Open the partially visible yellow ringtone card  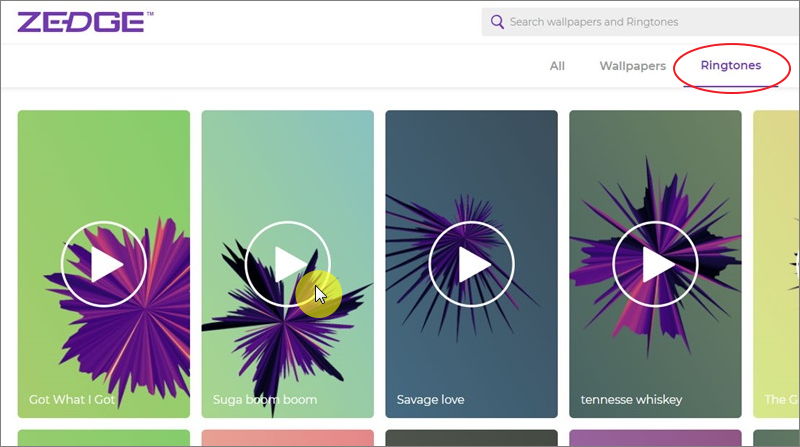777,264
